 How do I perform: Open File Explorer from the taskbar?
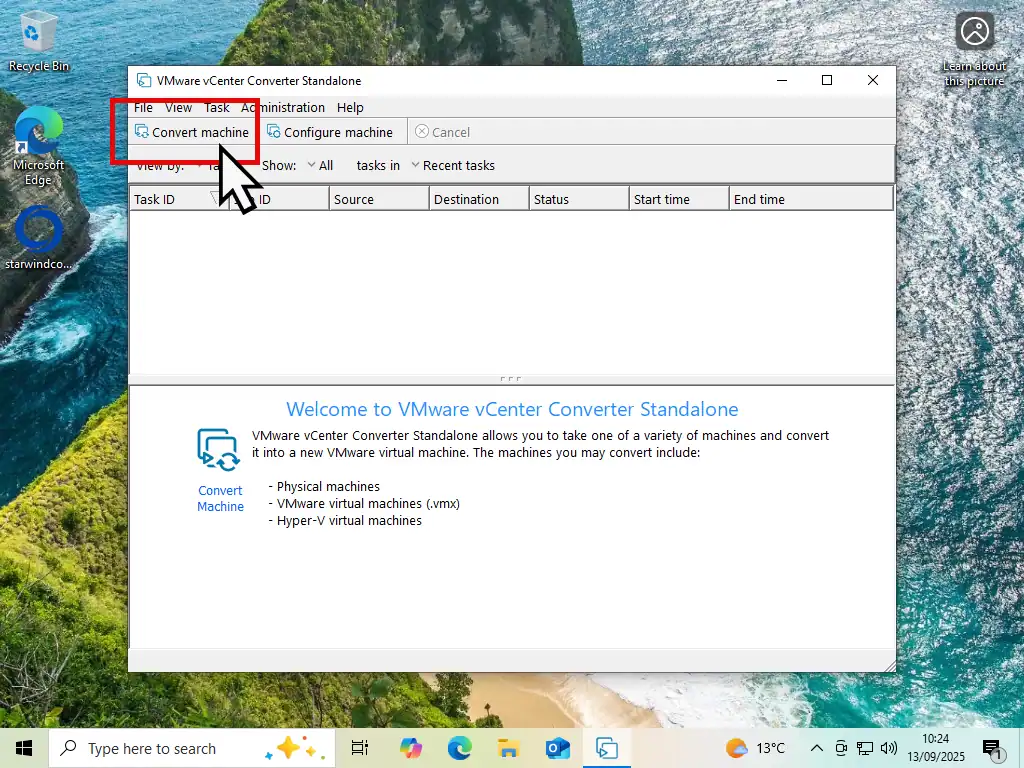coord(509,748)
